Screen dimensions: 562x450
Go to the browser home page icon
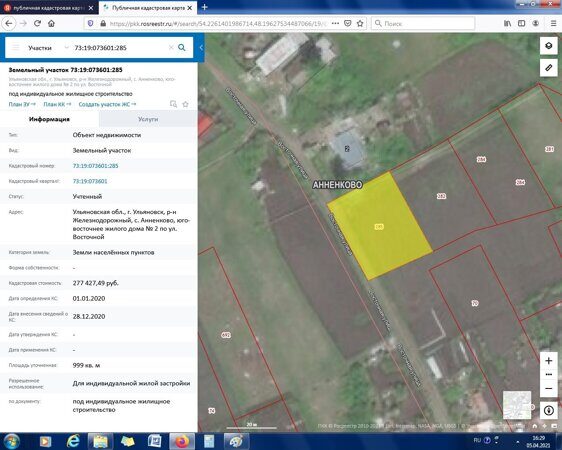click(x=52, y=23)
